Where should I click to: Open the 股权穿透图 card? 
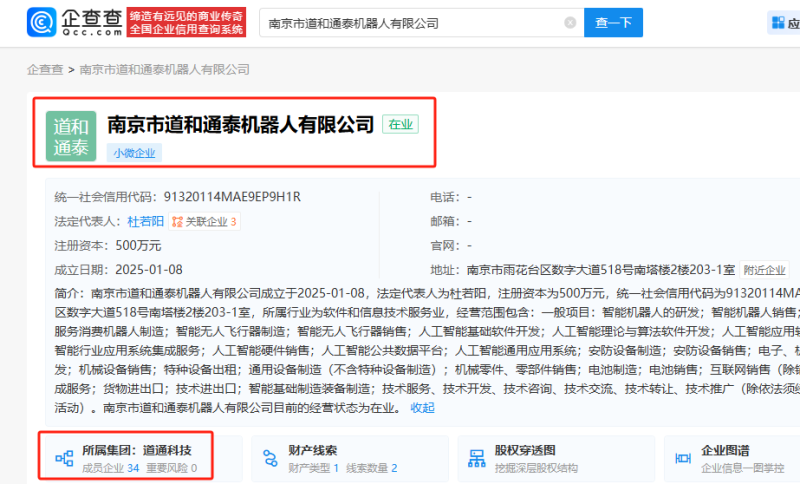(525, 450)
